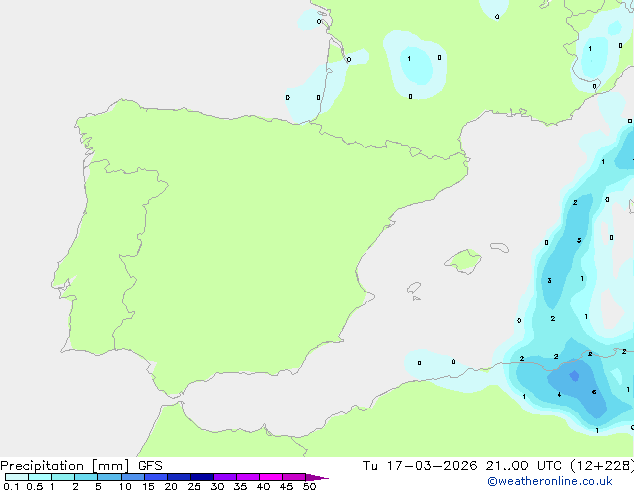634x490 pixels.
Task: Pick the 15–20 mm legend swatch
Action: click(x=156, y=477)
